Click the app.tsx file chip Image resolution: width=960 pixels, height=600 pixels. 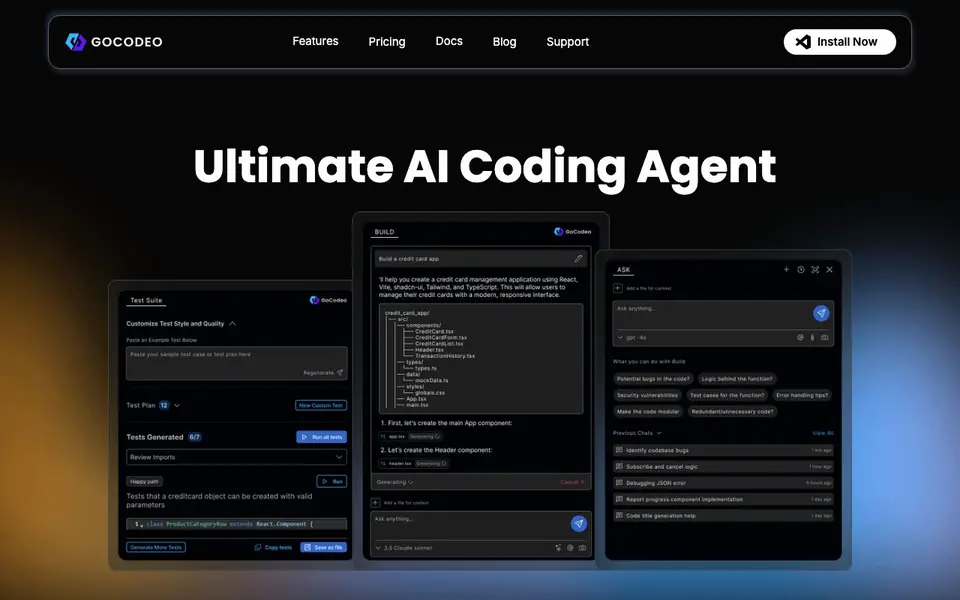coord(392,437)
